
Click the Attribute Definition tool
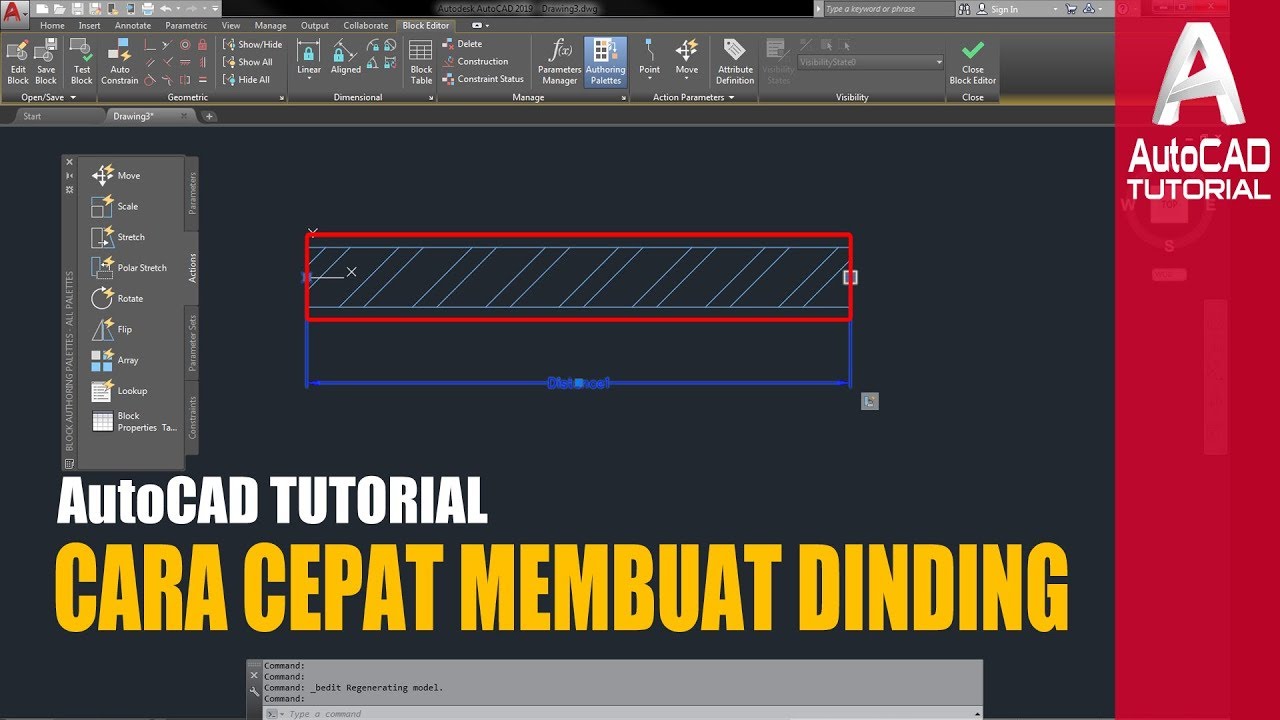coord(735,62)
